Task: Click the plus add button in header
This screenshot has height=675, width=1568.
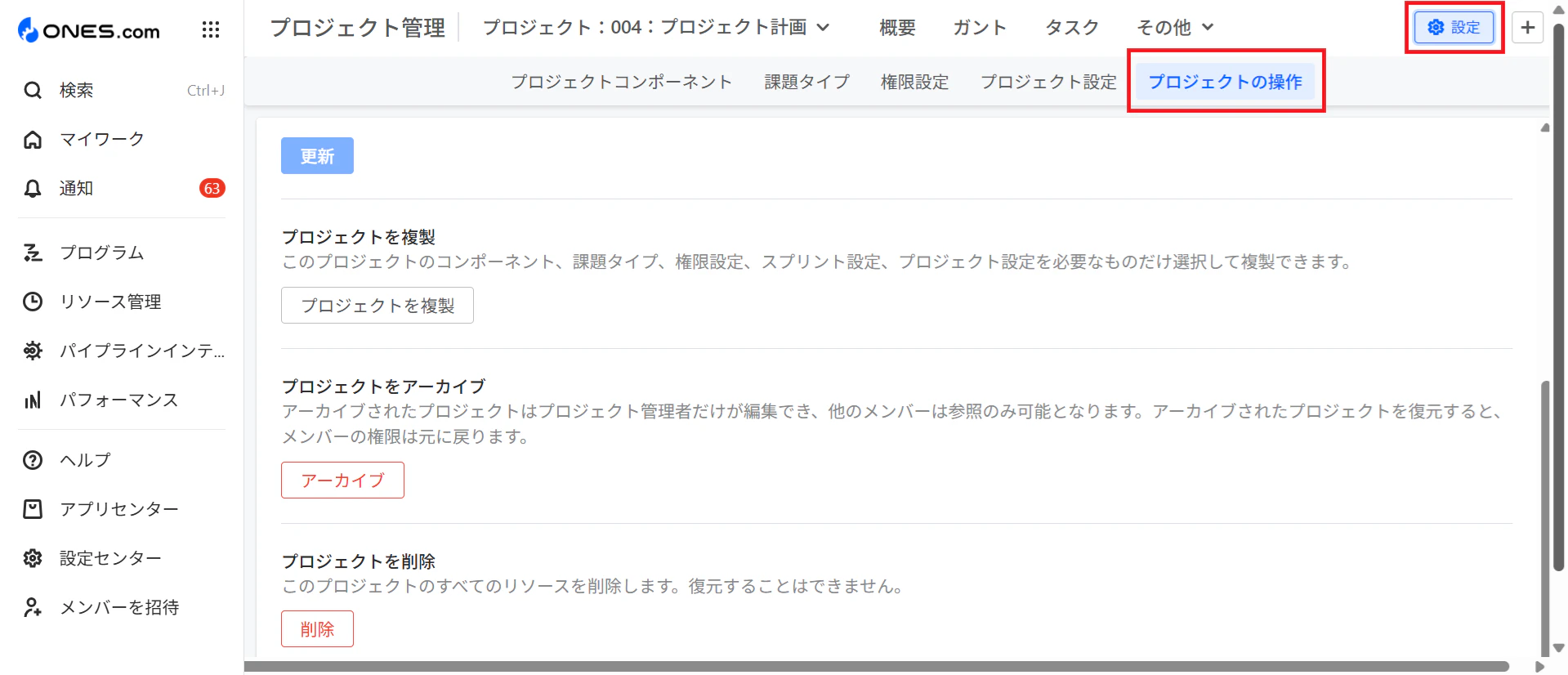Action: point(1528,27)
